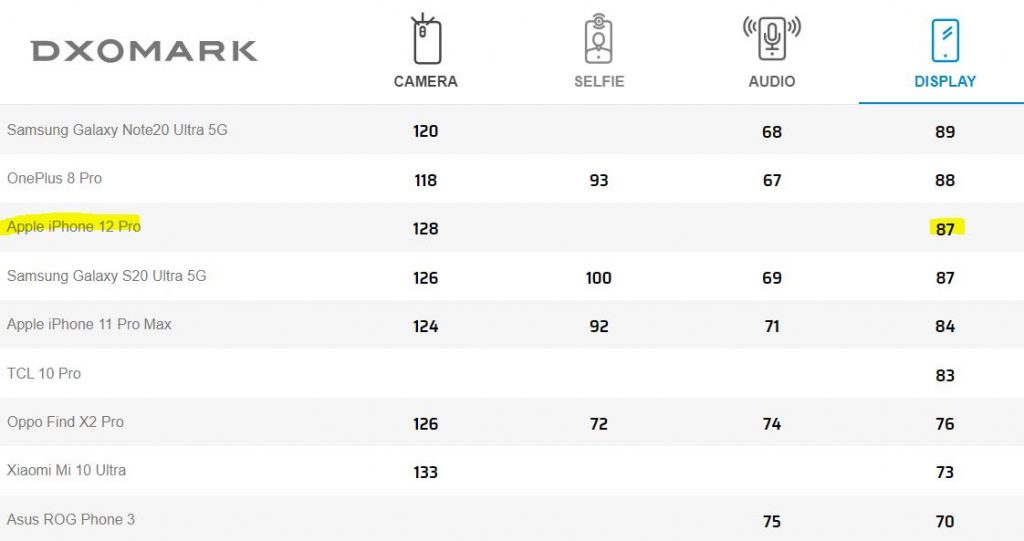Click the DXOMARK logo
Screen dimensions: 1024x541
[144, 51]
